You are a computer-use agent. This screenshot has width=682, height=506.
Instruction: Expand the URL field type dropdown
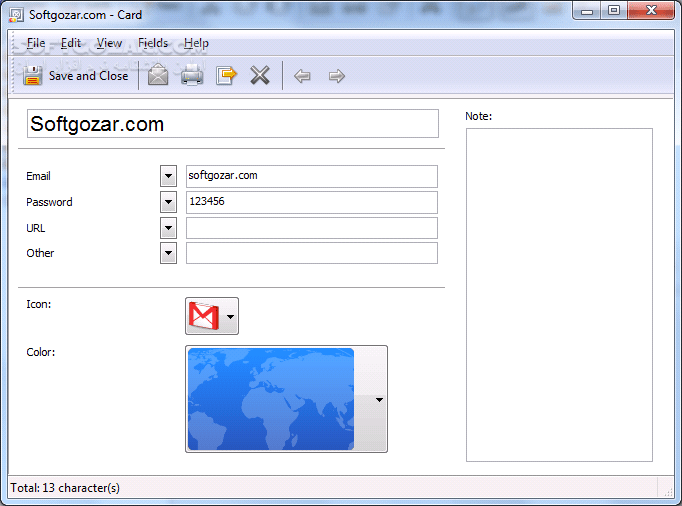pyautogui.click(x=168, y=228)
